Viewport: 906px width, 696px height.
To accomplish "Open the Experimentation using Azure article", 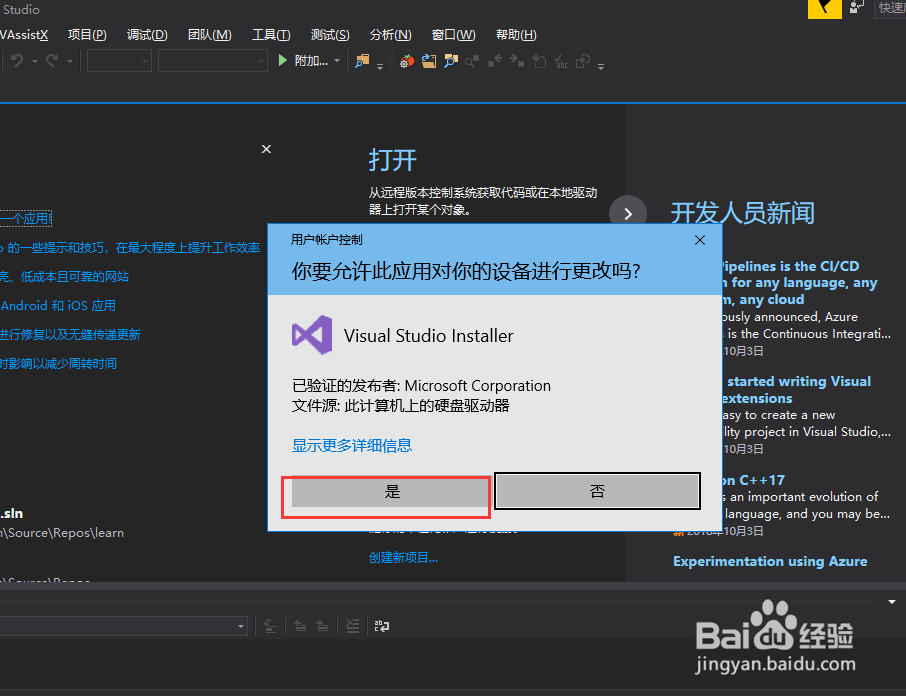I will [x=770, y=561].
